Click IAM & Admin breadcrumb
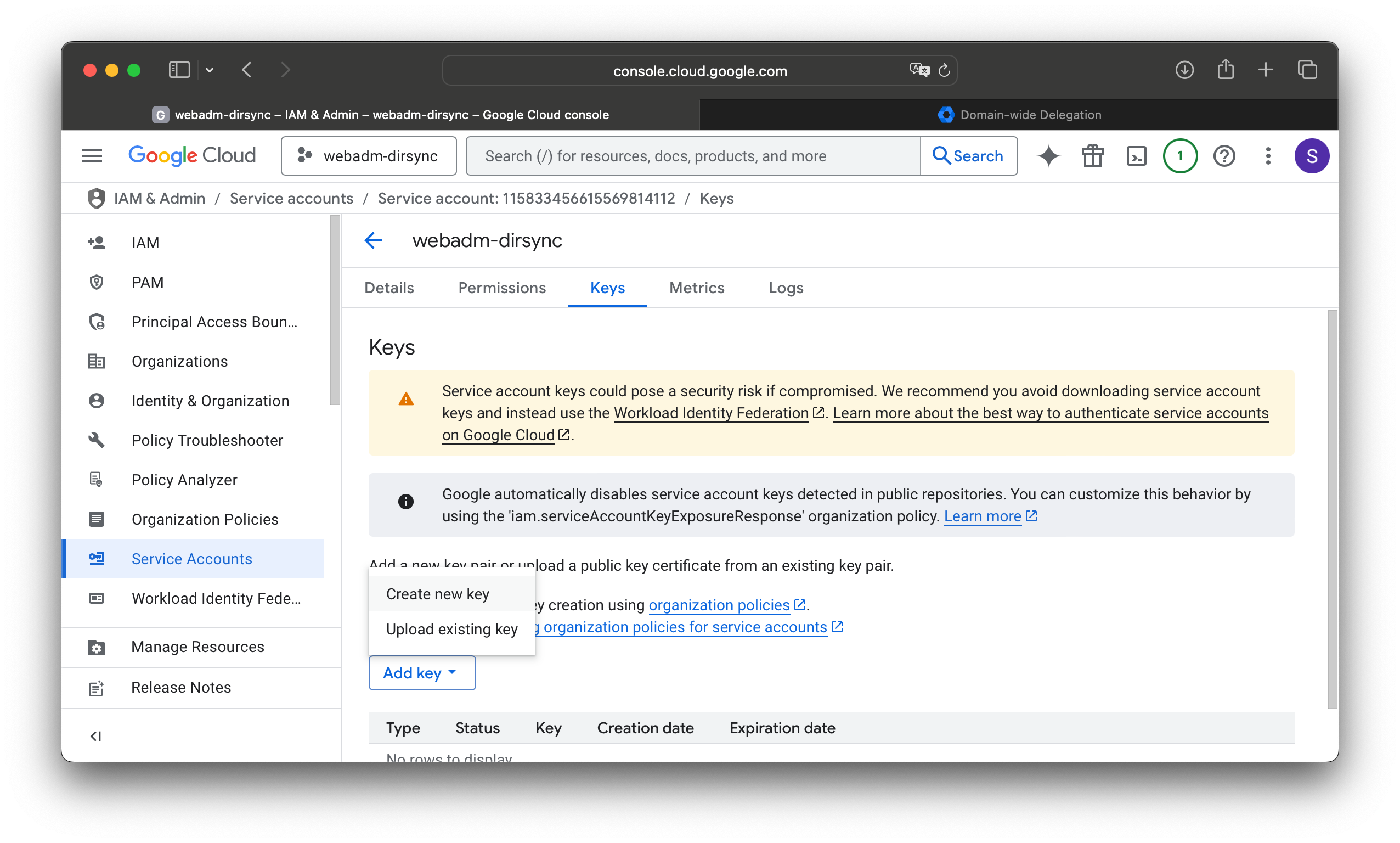The image size is (1400, 843). (x=160, y=198)
